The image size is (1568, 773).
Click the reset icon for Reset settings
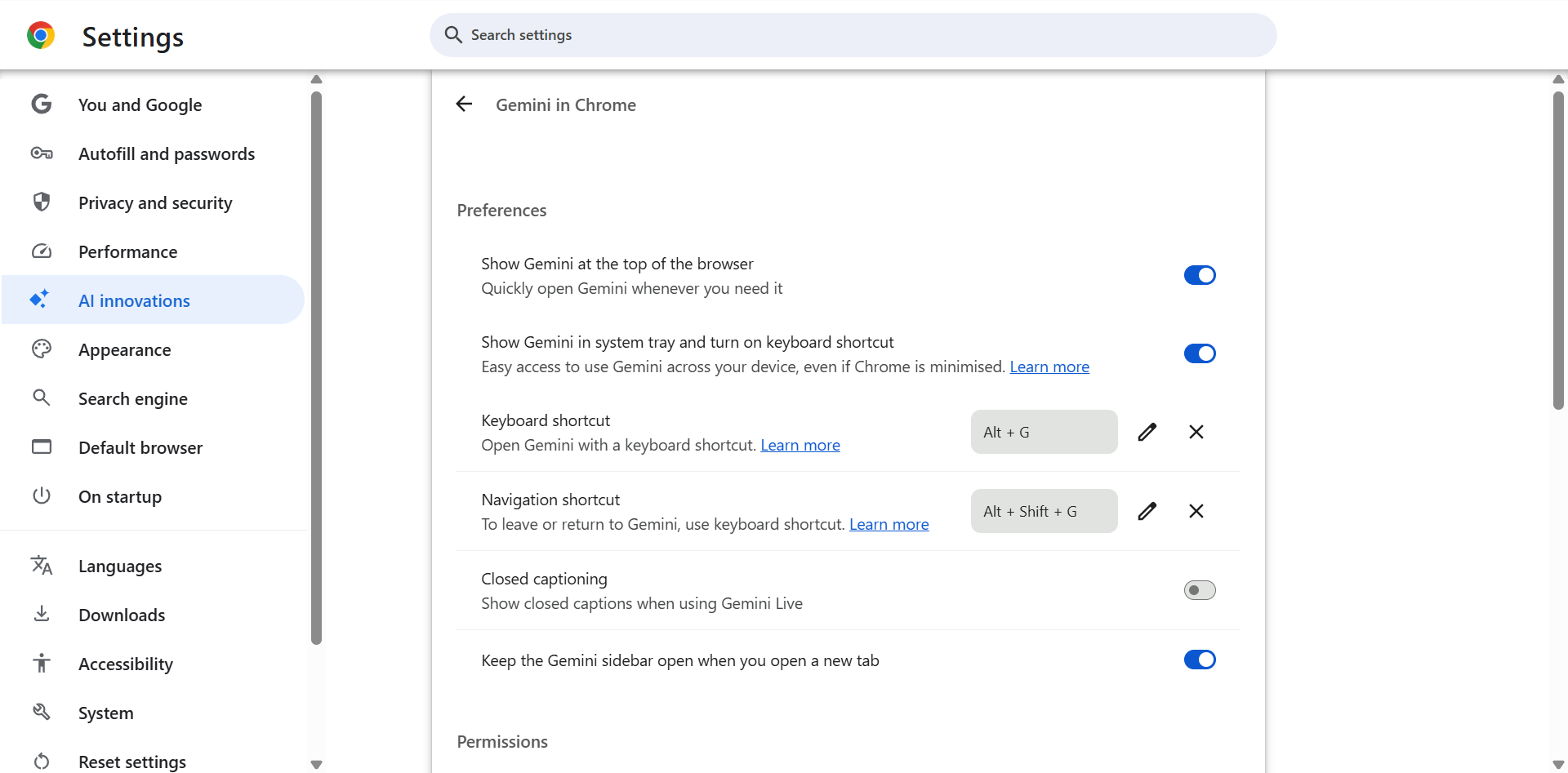(x=42, y=761)
